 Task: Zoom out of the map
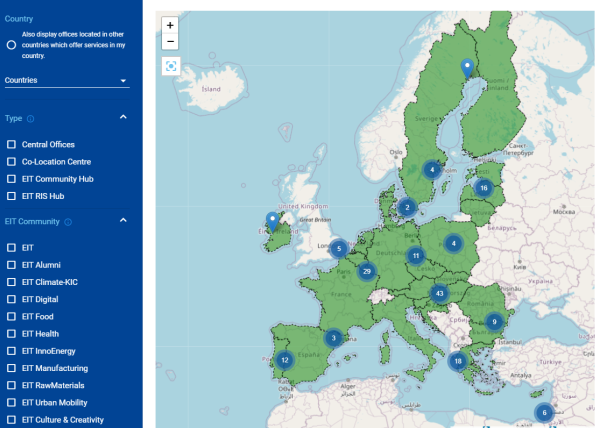[x=170, y=42]
